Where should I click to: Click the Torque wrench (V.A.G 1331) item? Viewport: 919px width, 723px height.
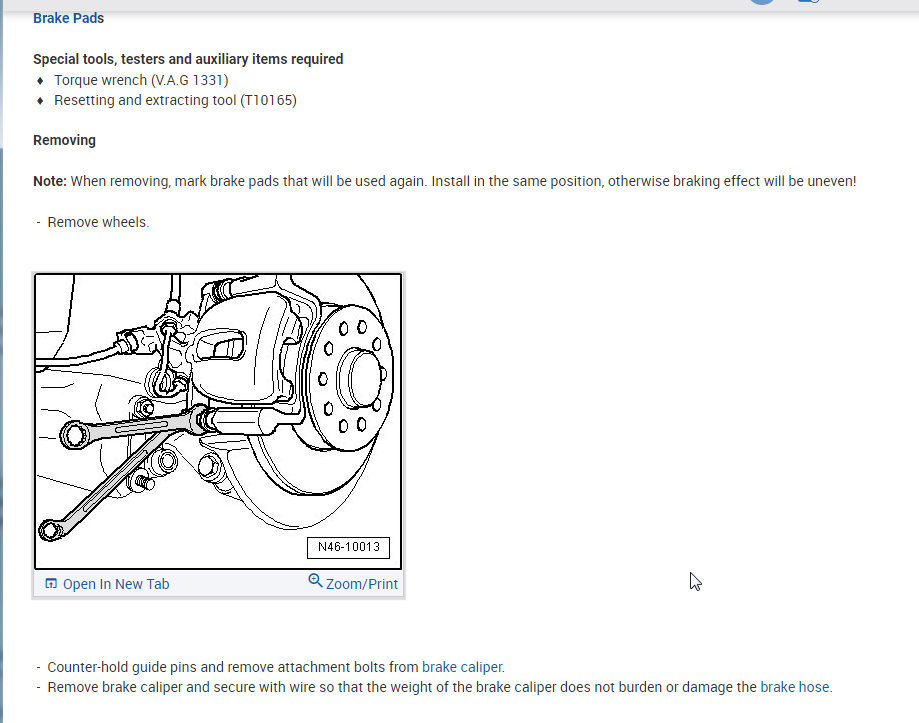[141, 80]
